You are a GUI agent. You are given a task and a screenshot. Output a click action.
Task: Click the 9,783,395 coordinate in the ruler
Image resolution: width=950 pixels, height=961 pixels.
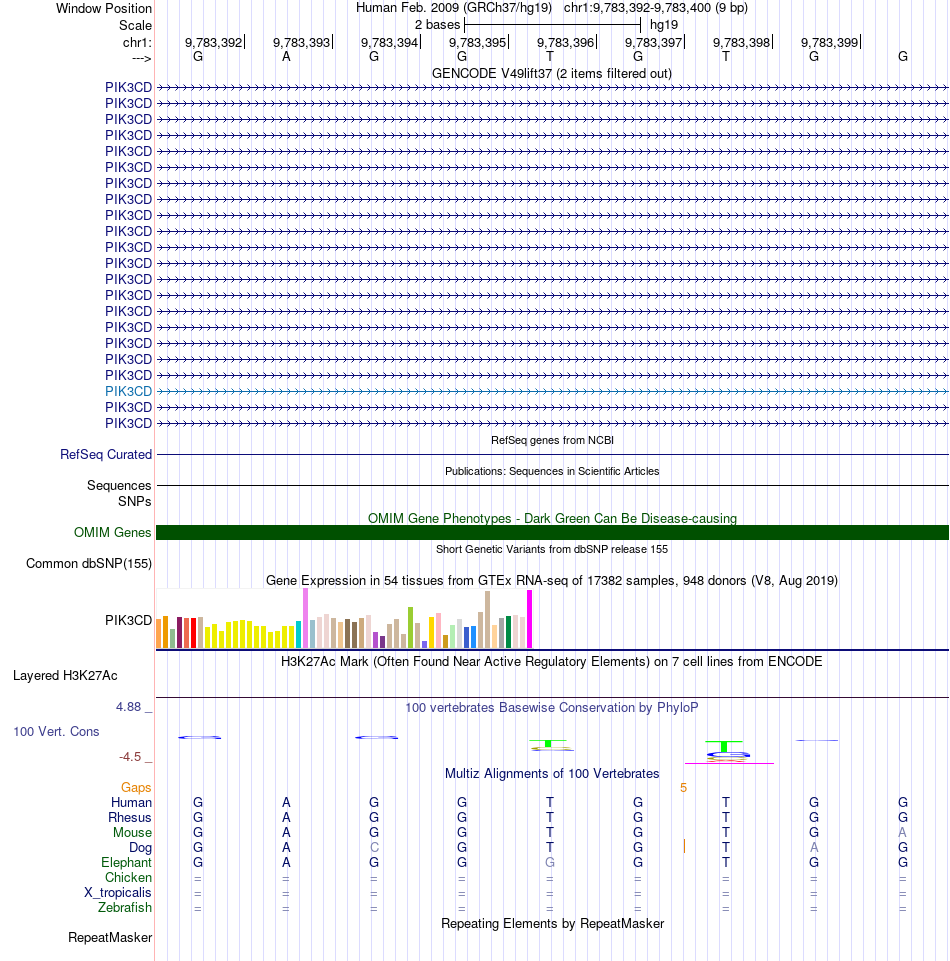coord(477,42)
